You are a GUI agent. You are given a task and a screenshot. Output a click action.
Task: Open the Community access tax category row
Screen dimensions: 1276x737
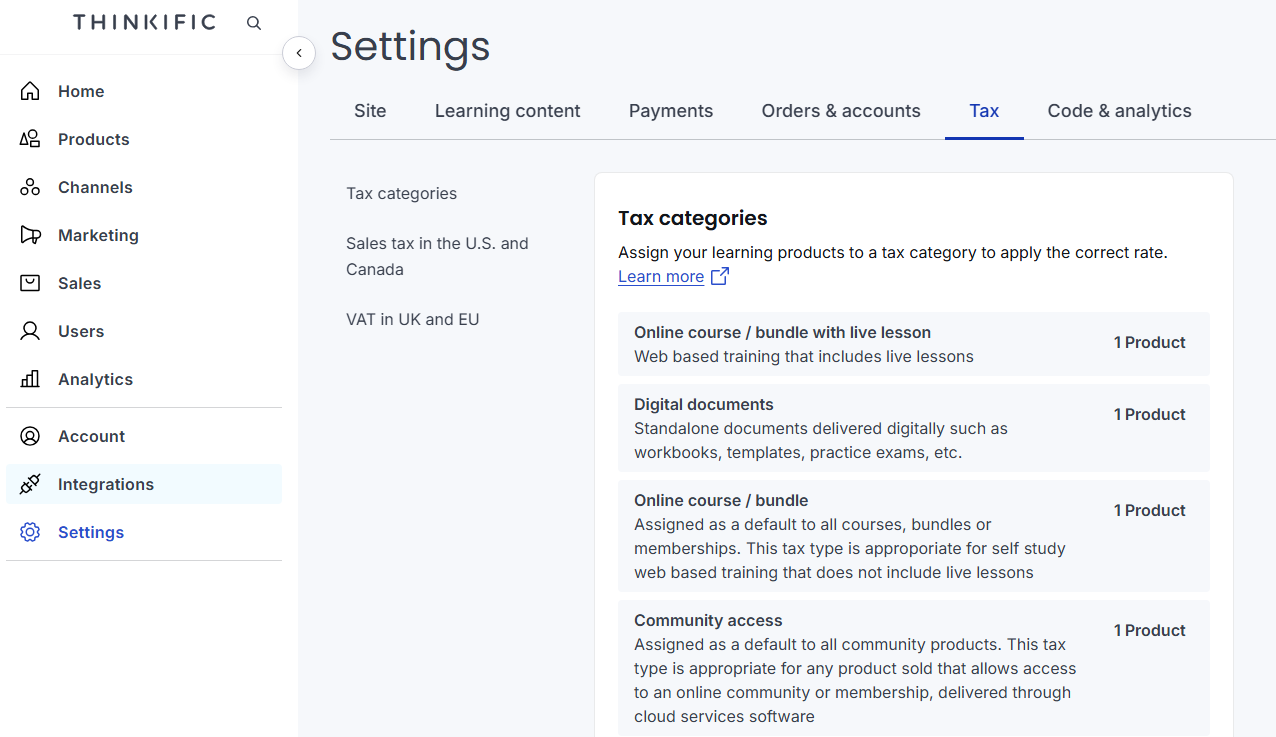pyautogui.click(x=913, y=668)
